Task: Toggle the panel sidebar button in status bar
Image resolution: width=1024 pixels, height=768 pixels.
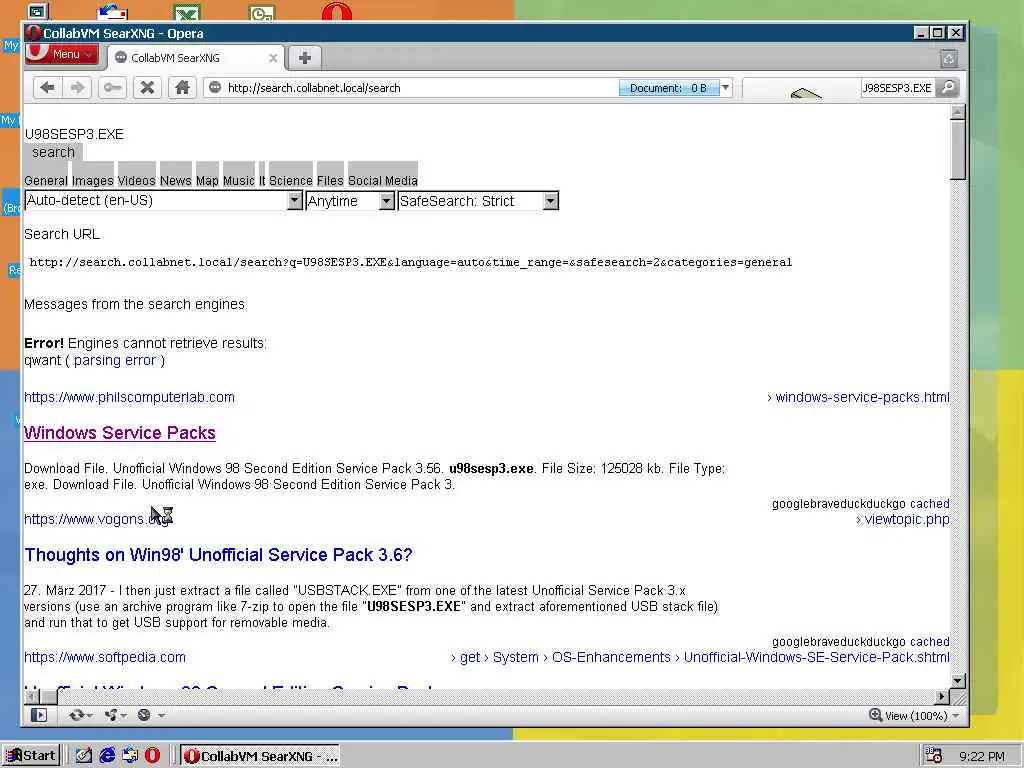Action: coord(39,715)
